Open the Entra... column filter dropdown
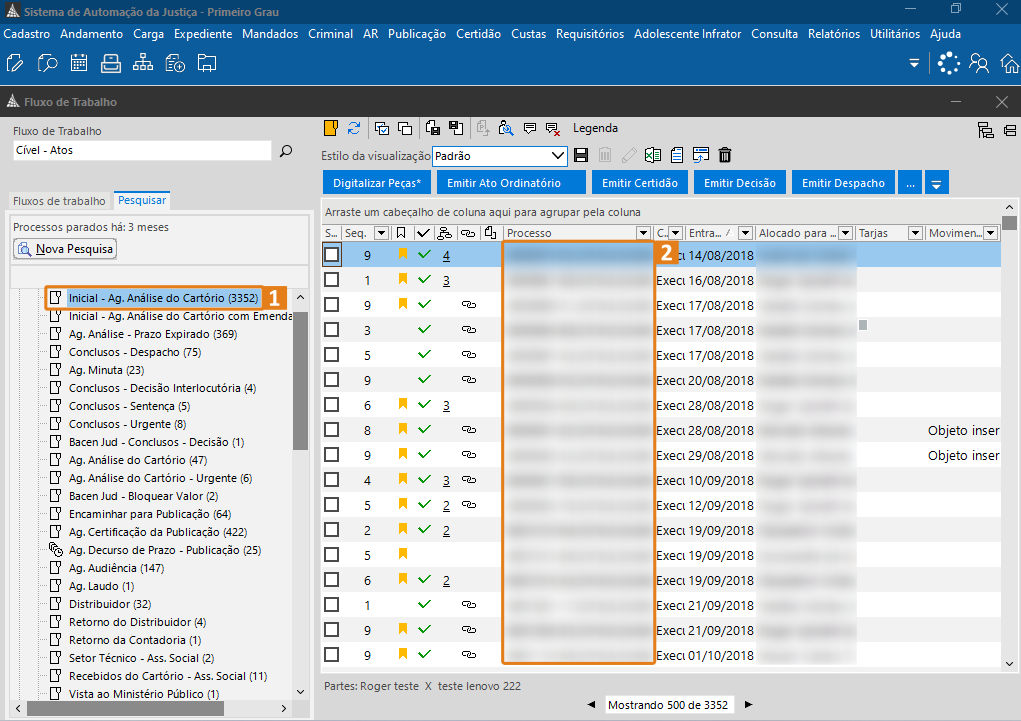Screen dimensions: 1021x721 (x=746, y=233)
